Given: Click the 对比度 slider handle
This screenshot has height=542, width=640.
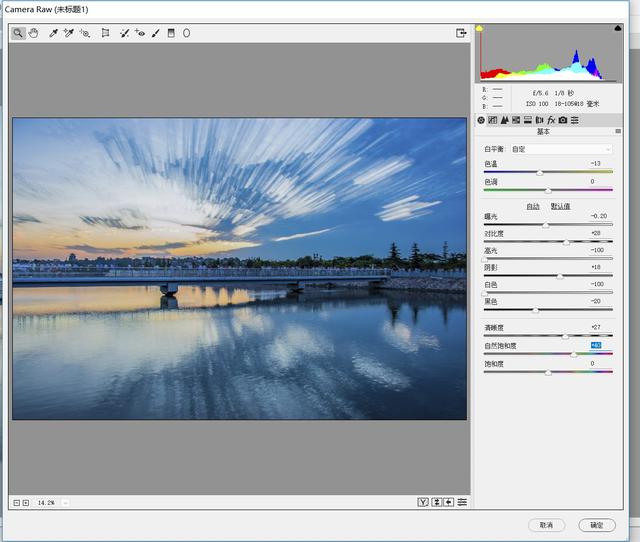Looking at the screenshot, I should point(567,242).
